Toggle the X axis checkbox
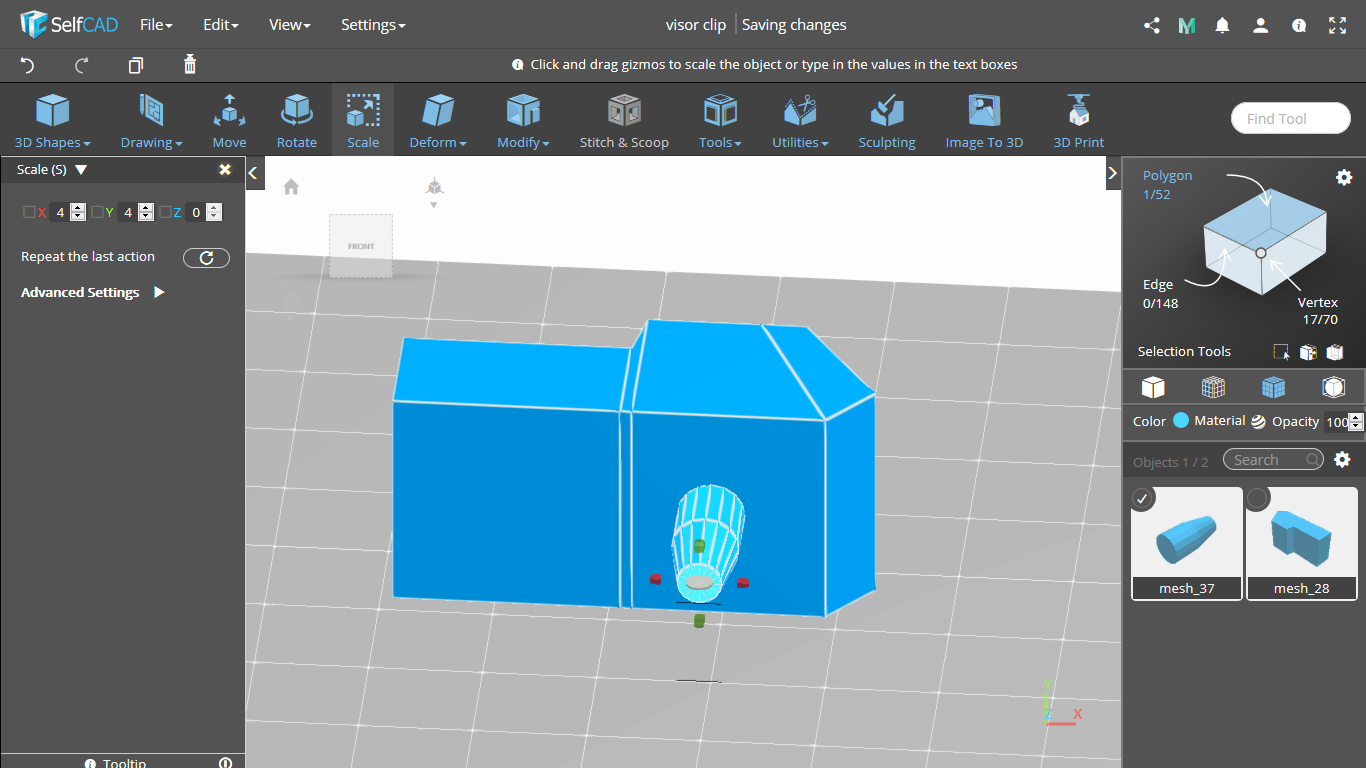The width and height of the screenshot is (1366, 768). (x=29, y=212)
